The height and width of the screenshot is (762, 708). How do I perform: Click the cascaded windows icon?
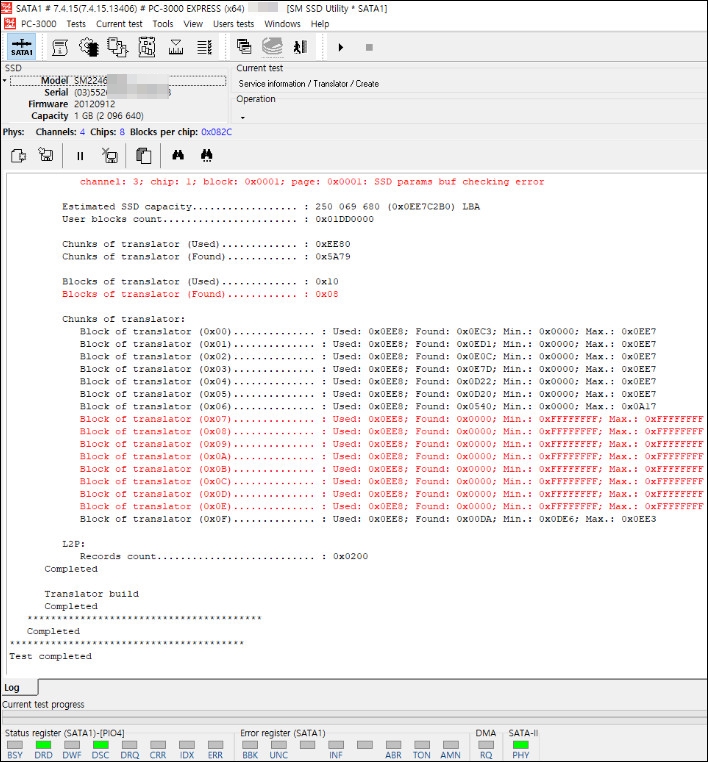click(244, 47)
